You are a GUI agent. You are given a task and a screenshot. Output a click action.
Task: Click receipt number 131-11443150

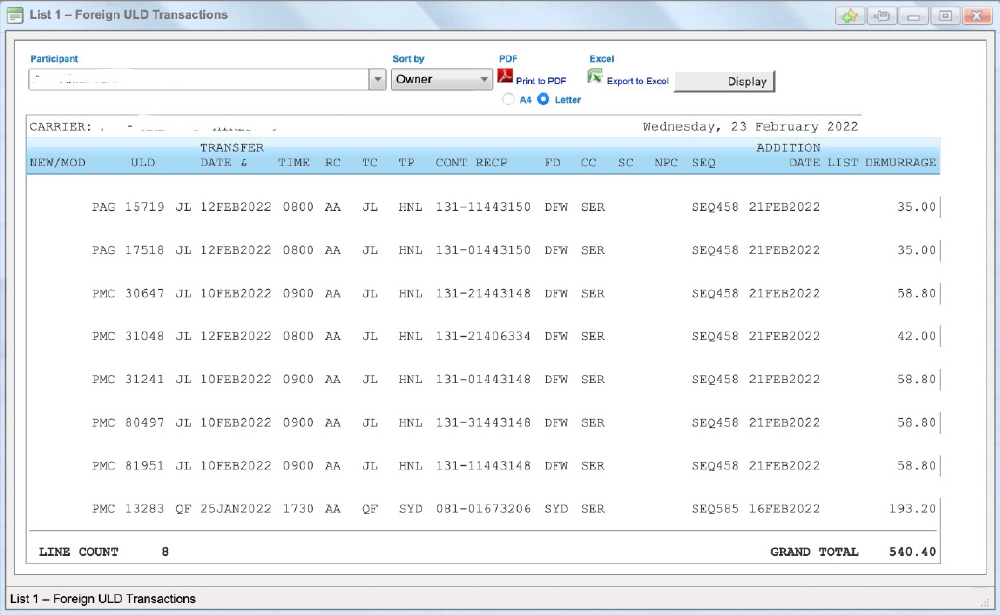tap(483, 207)
